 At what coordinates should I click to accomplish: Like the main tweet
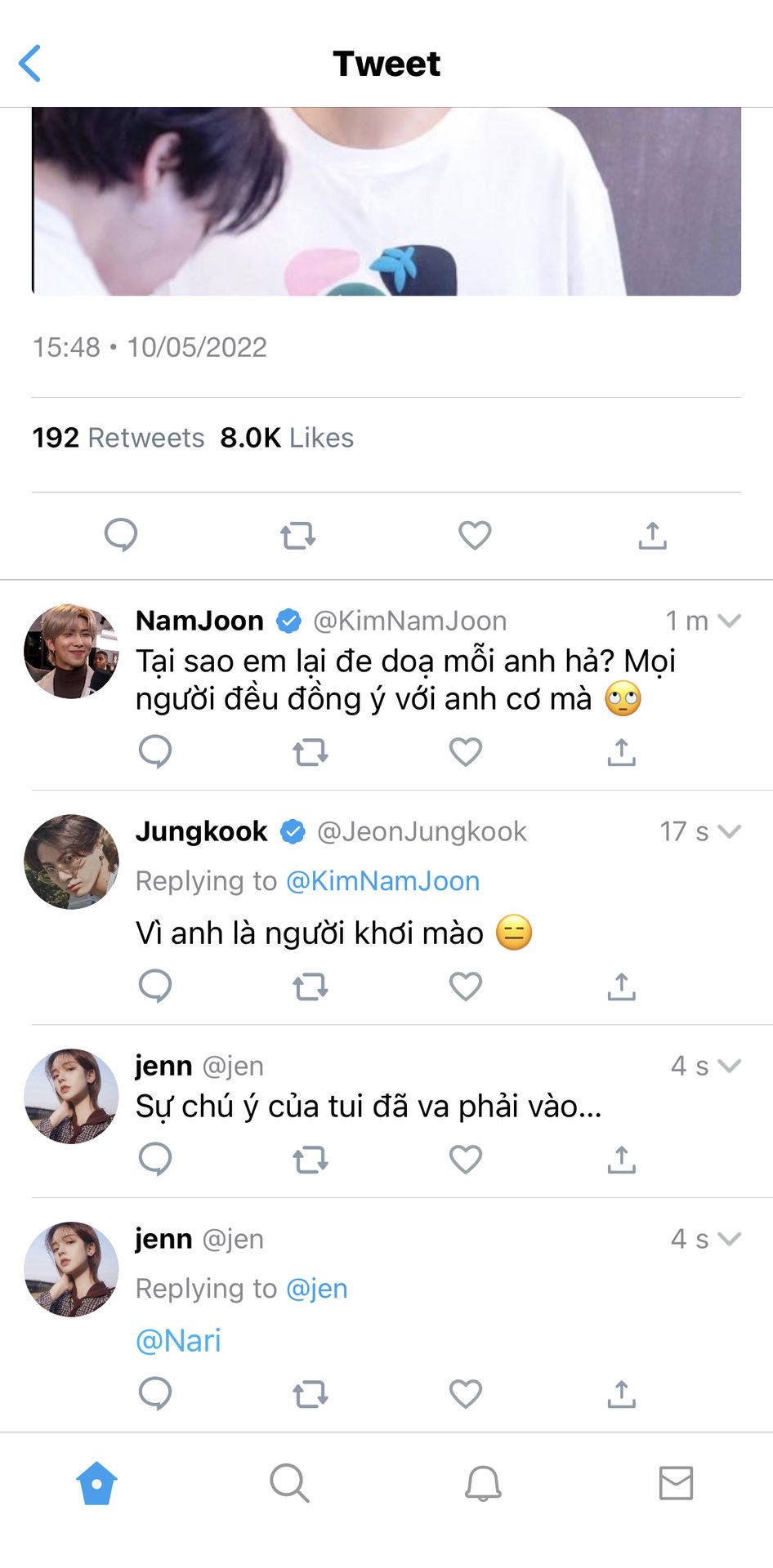(475, 536)
